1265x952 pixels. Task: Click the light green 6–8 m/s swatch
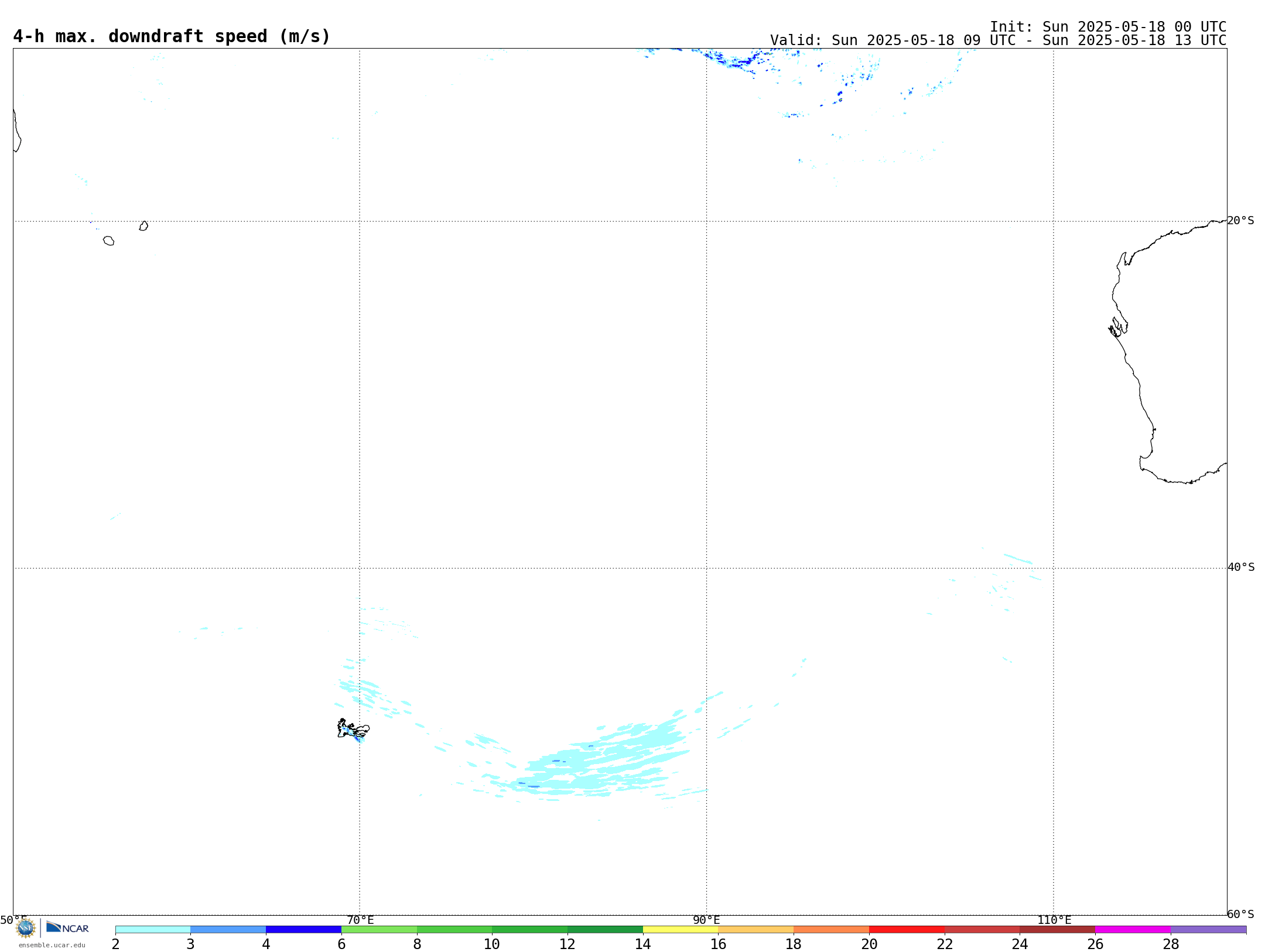tap(379, 930)
